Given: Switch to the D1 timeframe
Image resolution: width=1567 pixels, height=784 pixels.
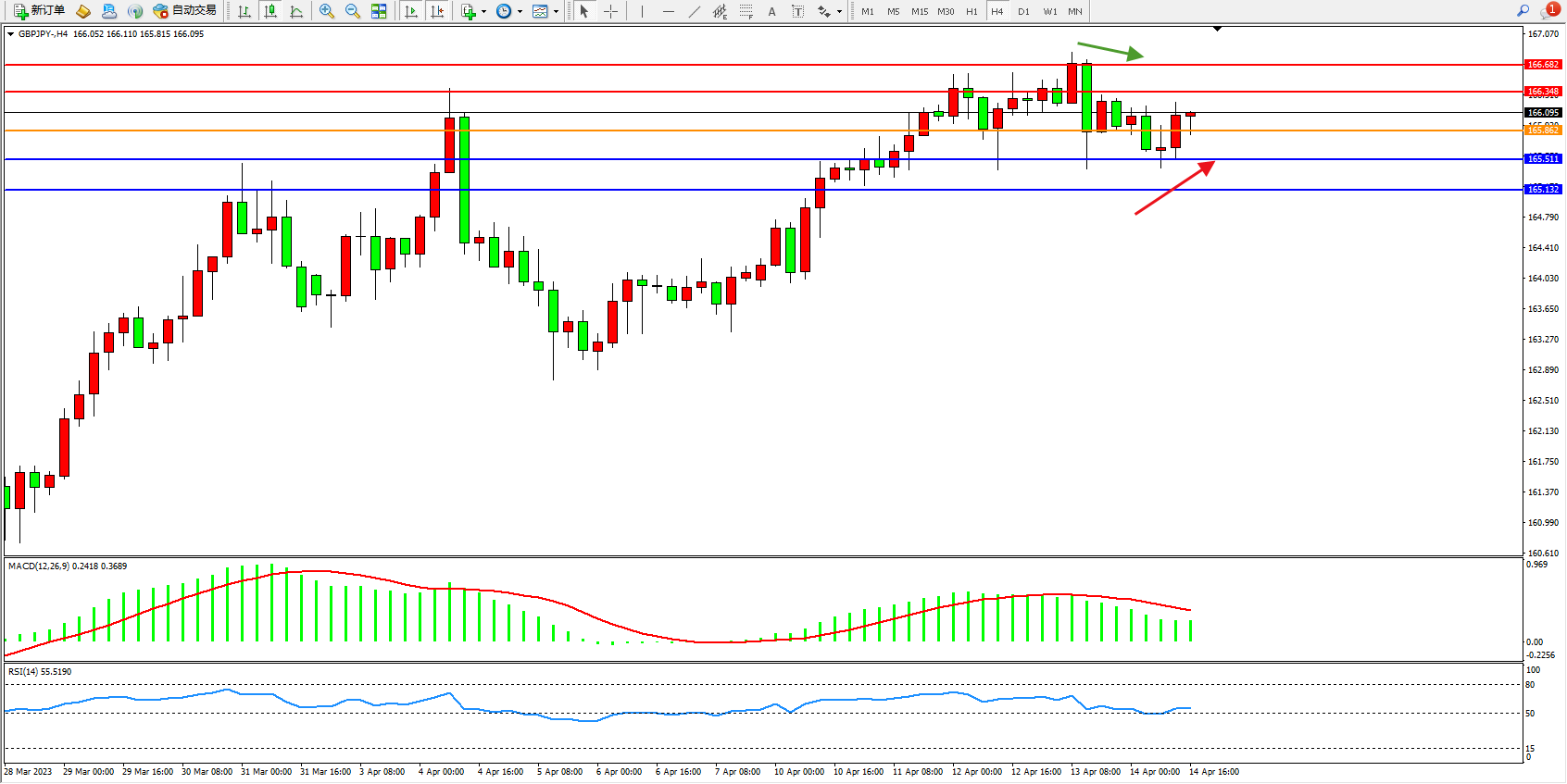Looking at the screenshot, I should pyautogui.click(x=1023, y=11).
